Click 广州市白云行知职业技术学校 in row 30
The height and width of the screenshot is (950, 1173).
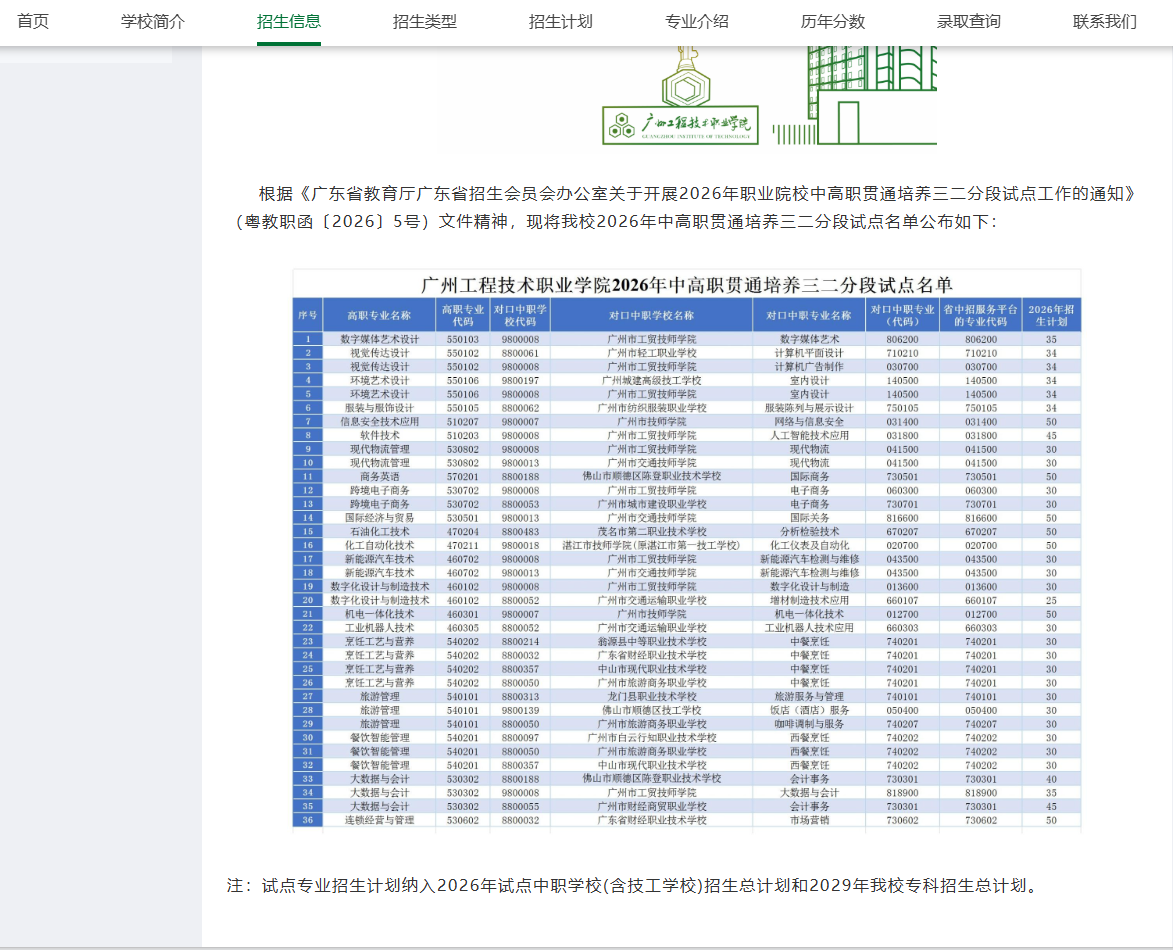tap(652, 738)
